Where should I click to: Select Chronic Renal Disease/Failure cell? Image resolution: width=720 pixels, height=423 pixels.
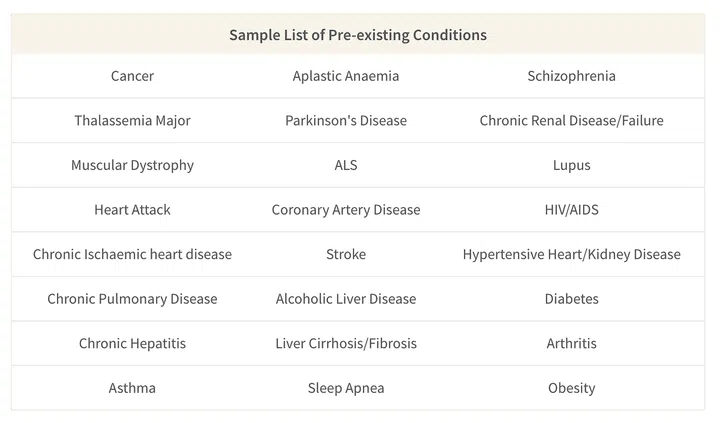[571, 121]
